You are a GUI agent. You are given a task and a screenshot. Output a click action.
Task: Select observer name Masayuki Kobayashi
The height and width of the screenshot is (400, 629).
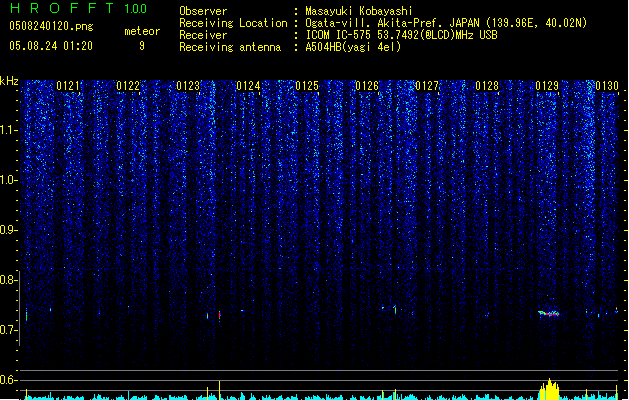click(359, 11)
